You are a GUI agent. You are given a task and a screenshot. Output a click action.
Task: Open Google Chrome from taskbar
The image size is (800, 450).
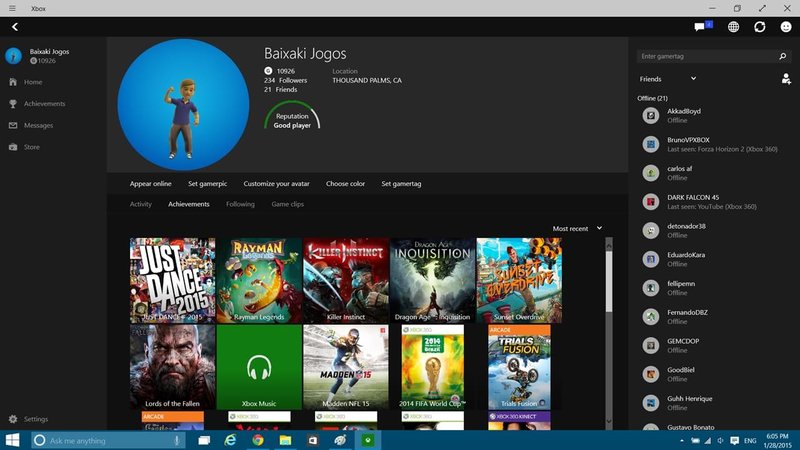[x=258, y=440]
